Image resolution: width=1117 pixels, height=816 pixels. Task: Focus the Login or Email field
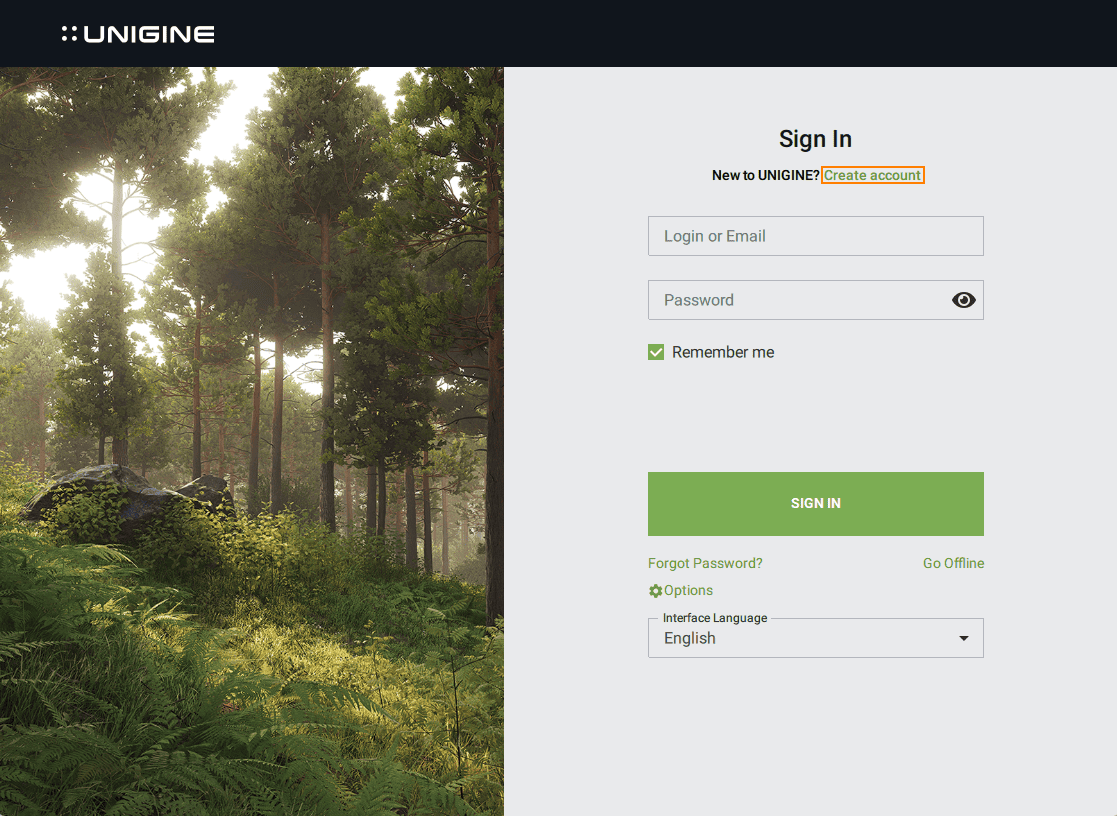coord(815,236)
